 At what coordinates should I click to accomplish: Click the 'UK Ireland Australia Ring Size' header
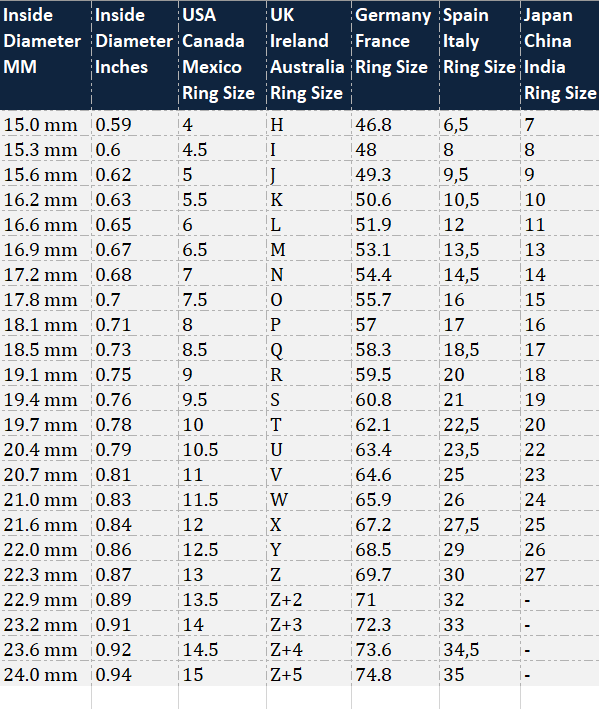(309, 54)
